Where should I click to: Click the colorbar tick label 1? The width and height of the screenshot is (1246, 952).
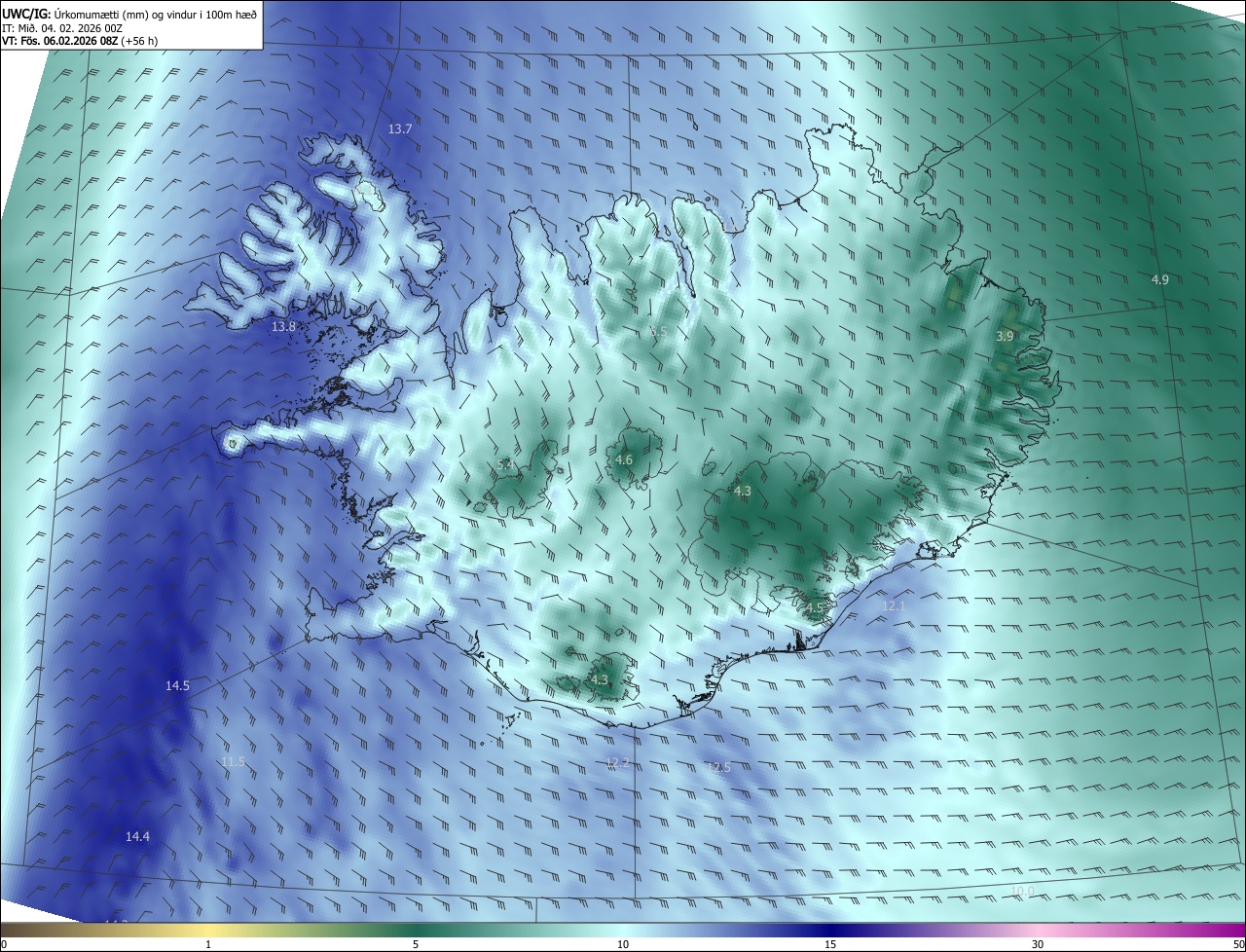coord(208,944)
